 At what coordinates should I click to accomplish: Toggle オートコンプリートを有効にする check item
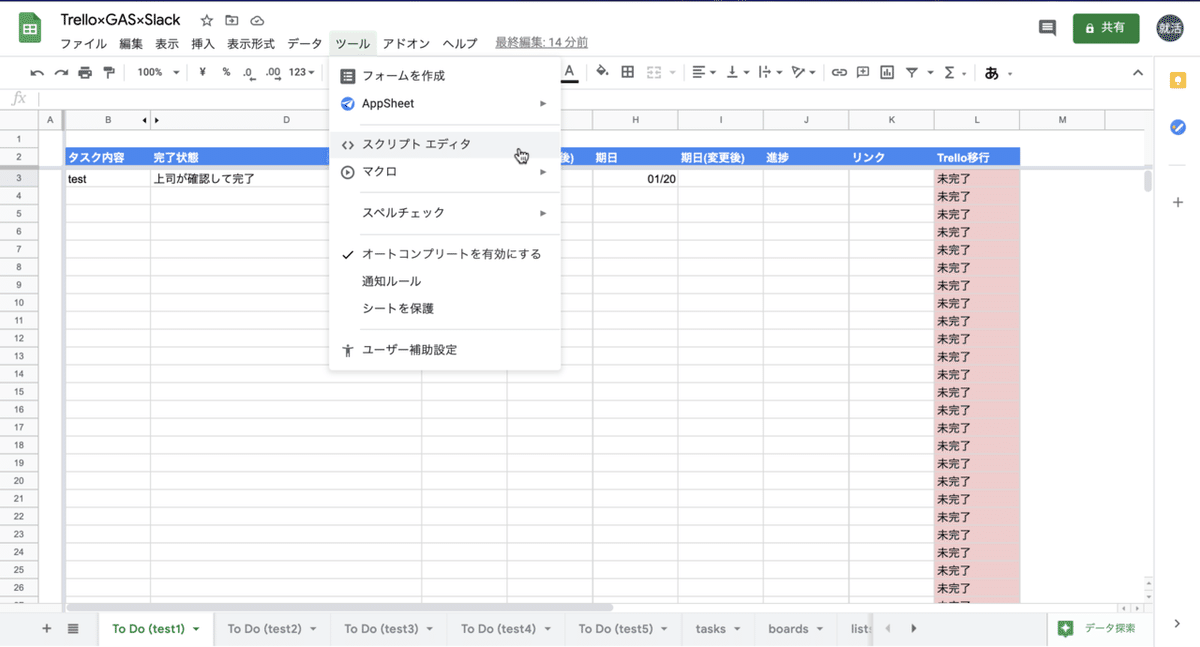point(445,254)
